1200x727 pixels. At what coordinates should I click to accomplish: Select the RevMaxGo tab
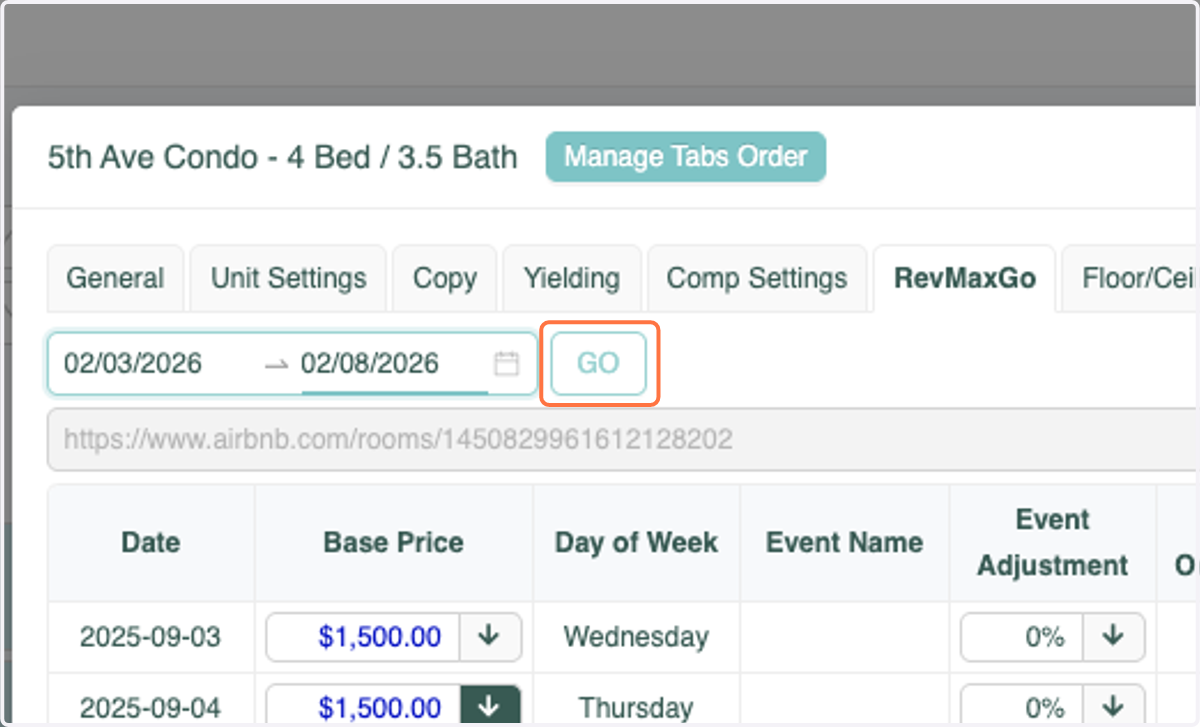click(x=964, y=278)
